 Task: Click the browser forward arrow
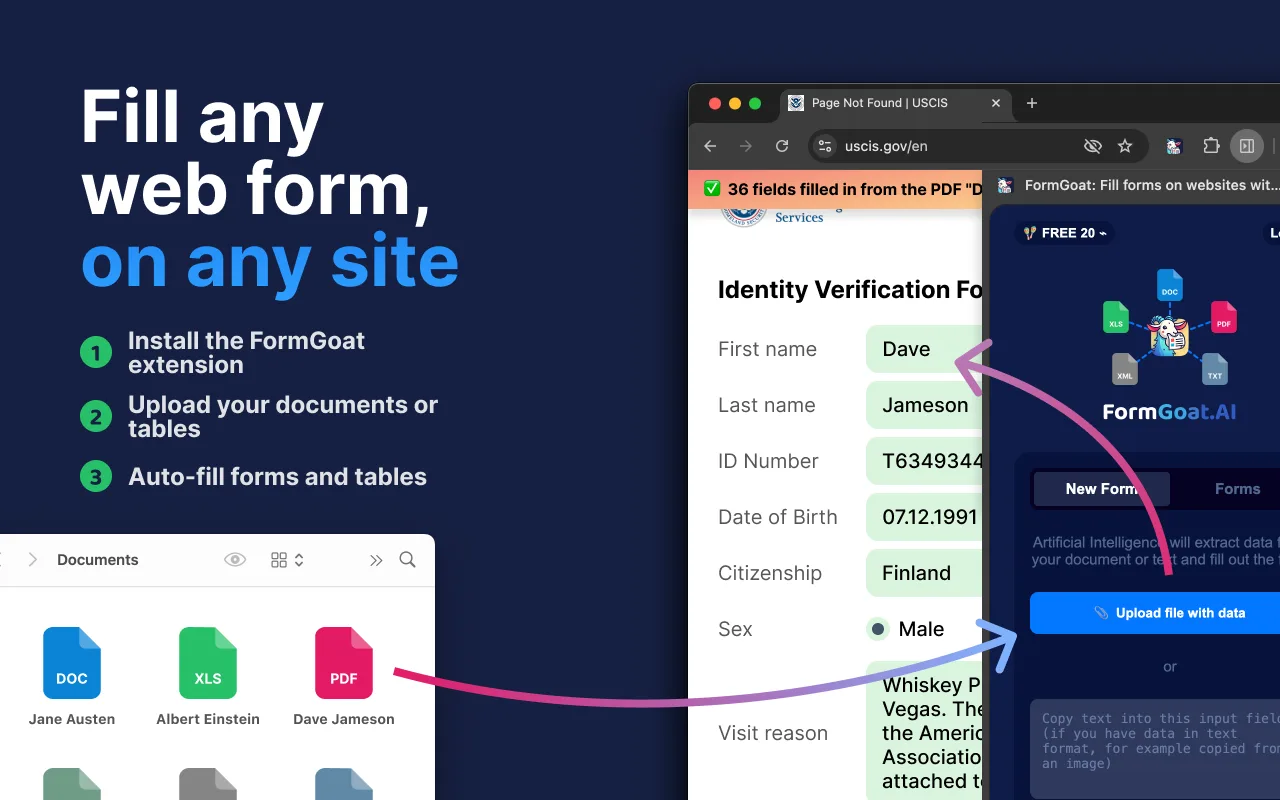click(746, 146)
